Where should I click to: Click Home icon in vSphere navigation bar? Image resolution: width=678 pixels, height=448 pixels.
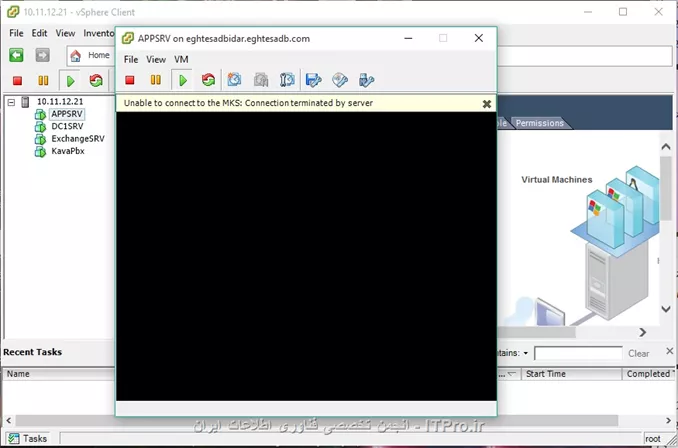tap(76, 55)
